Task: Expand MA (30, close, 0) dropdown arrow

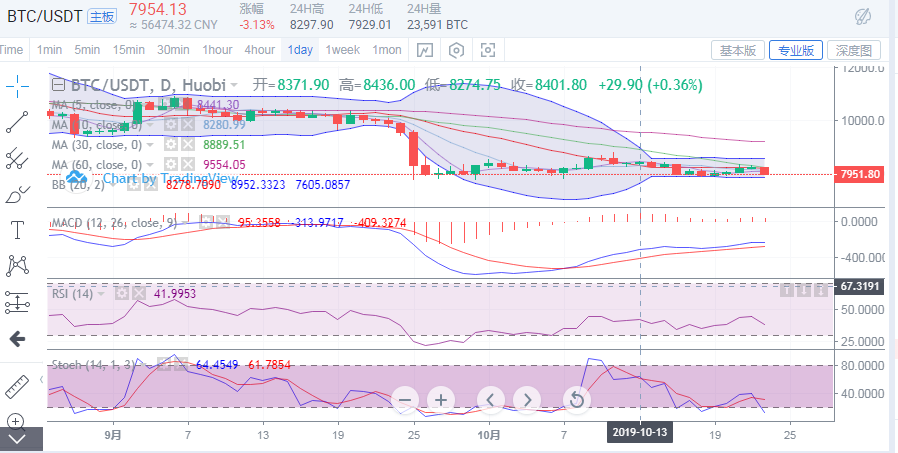Action: (150, 145)
